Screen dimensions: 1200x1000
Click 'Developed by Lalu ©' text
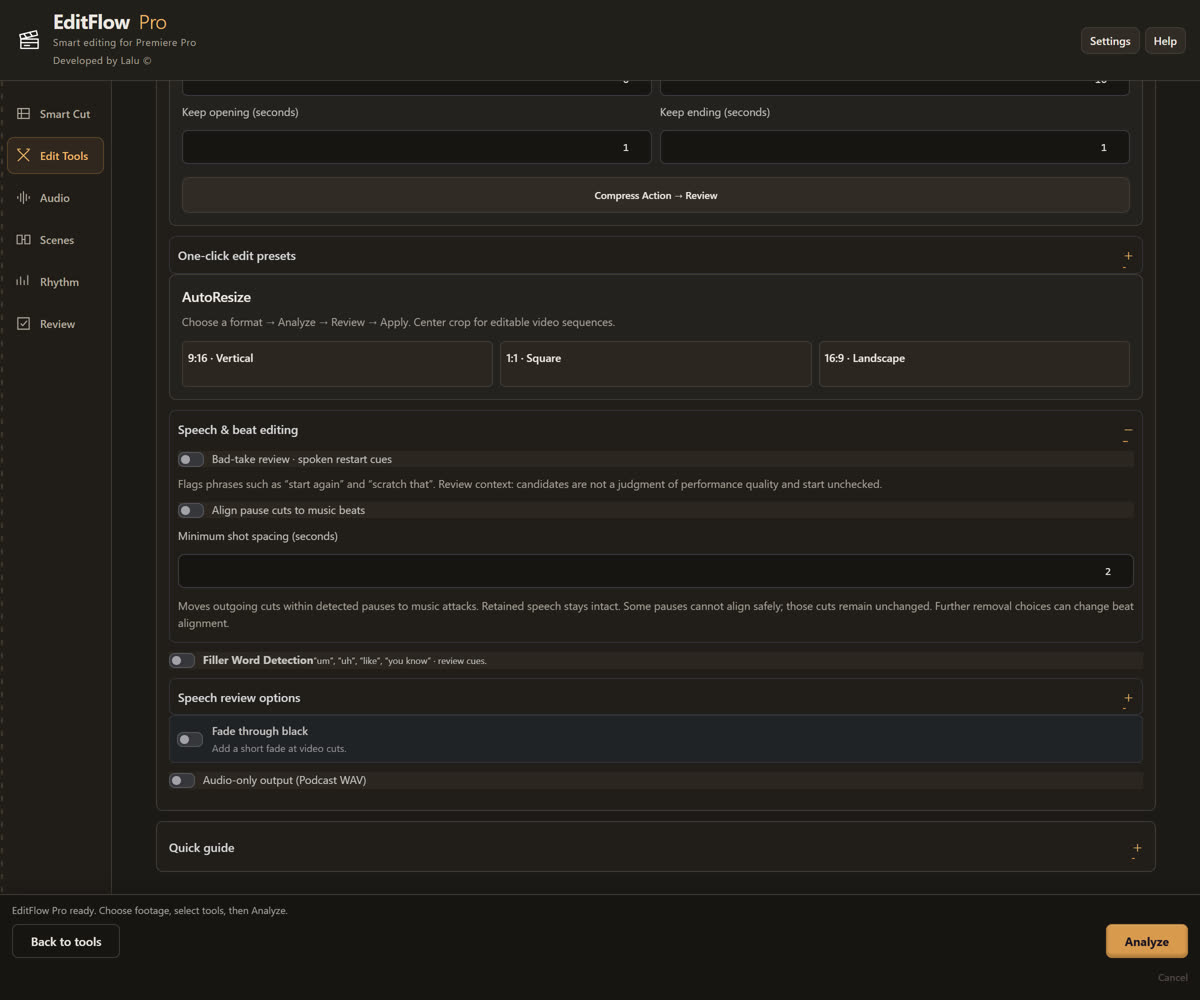102,61
